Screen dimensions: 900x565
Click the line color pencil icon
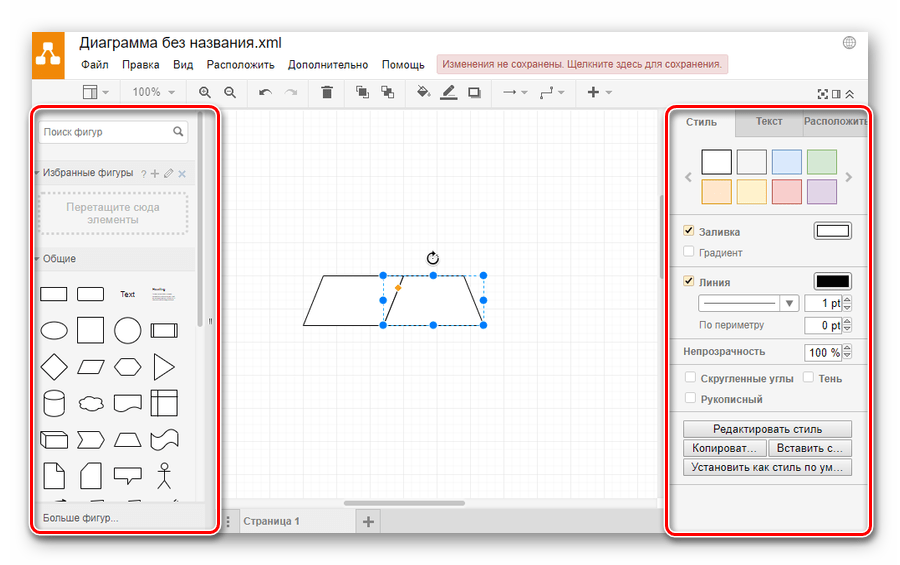(x=448, y=92)
